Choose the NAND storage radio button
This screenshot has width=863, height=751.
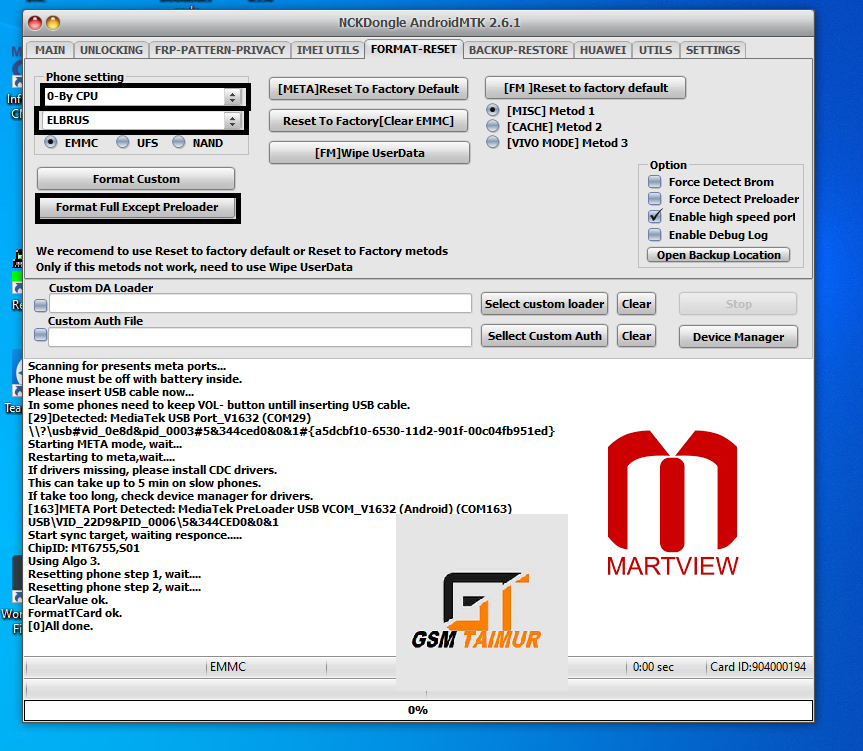click(x=178, y=142)
